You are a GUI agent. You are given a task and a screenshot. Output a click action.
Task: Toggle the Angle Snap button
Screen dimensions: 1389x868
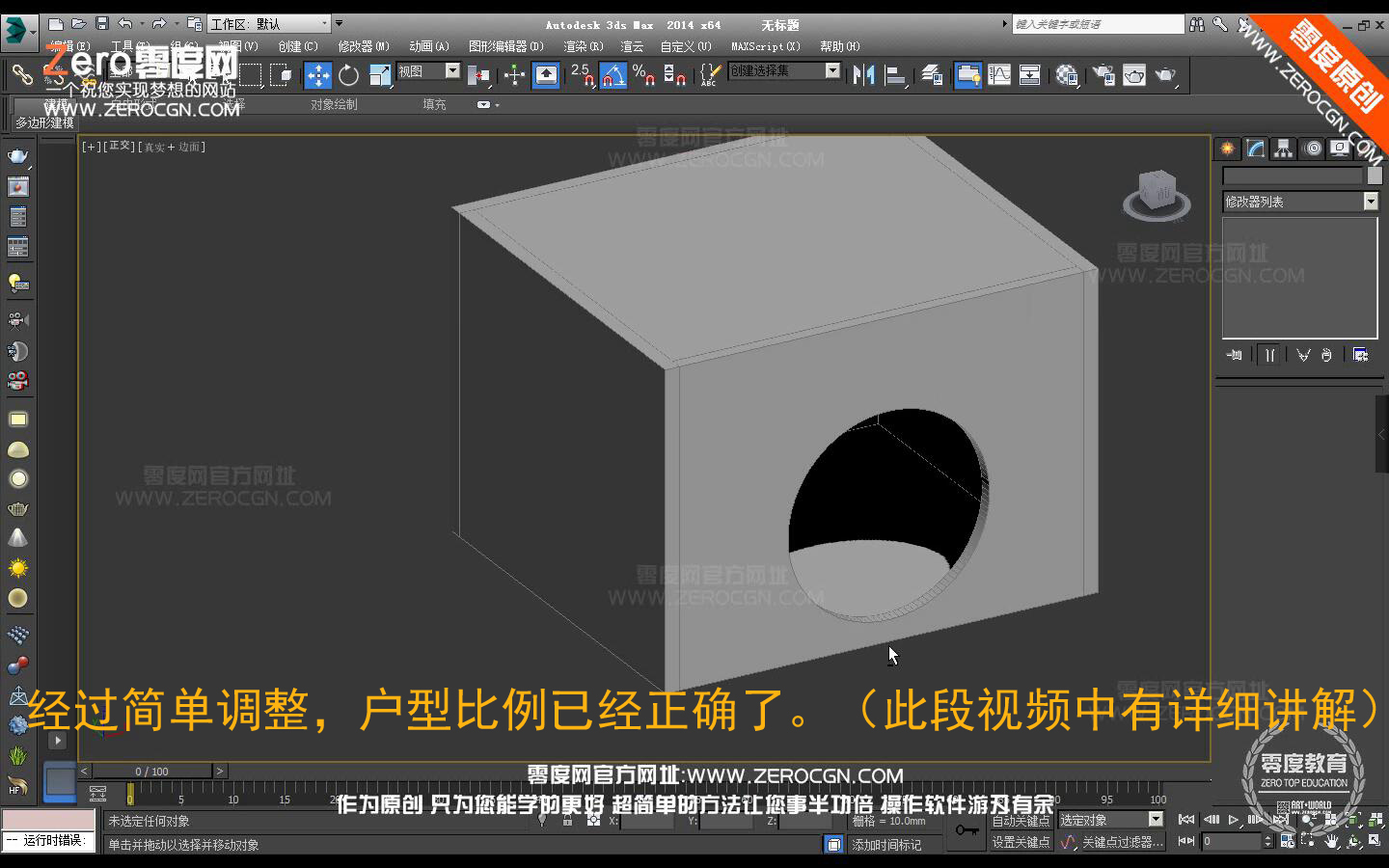click(x=613, y=74)
